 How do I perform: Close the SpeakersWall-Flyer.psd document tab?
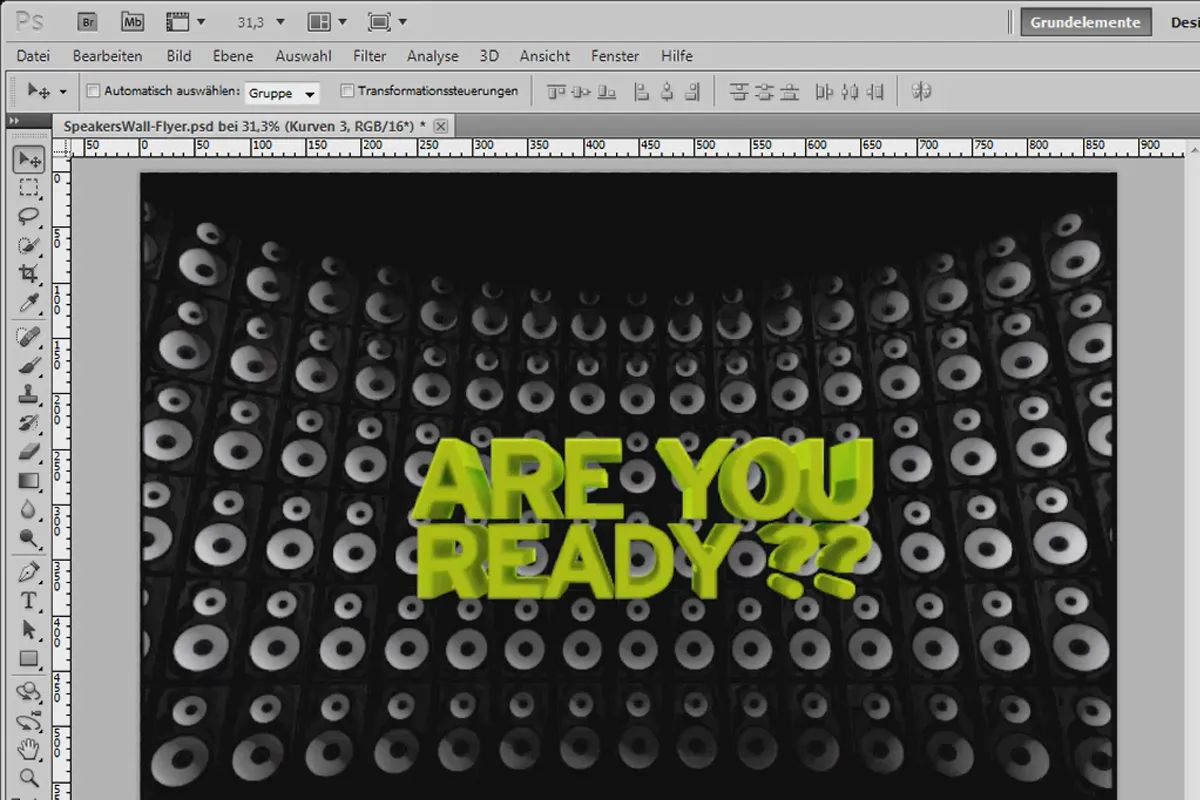click(441, 125)
